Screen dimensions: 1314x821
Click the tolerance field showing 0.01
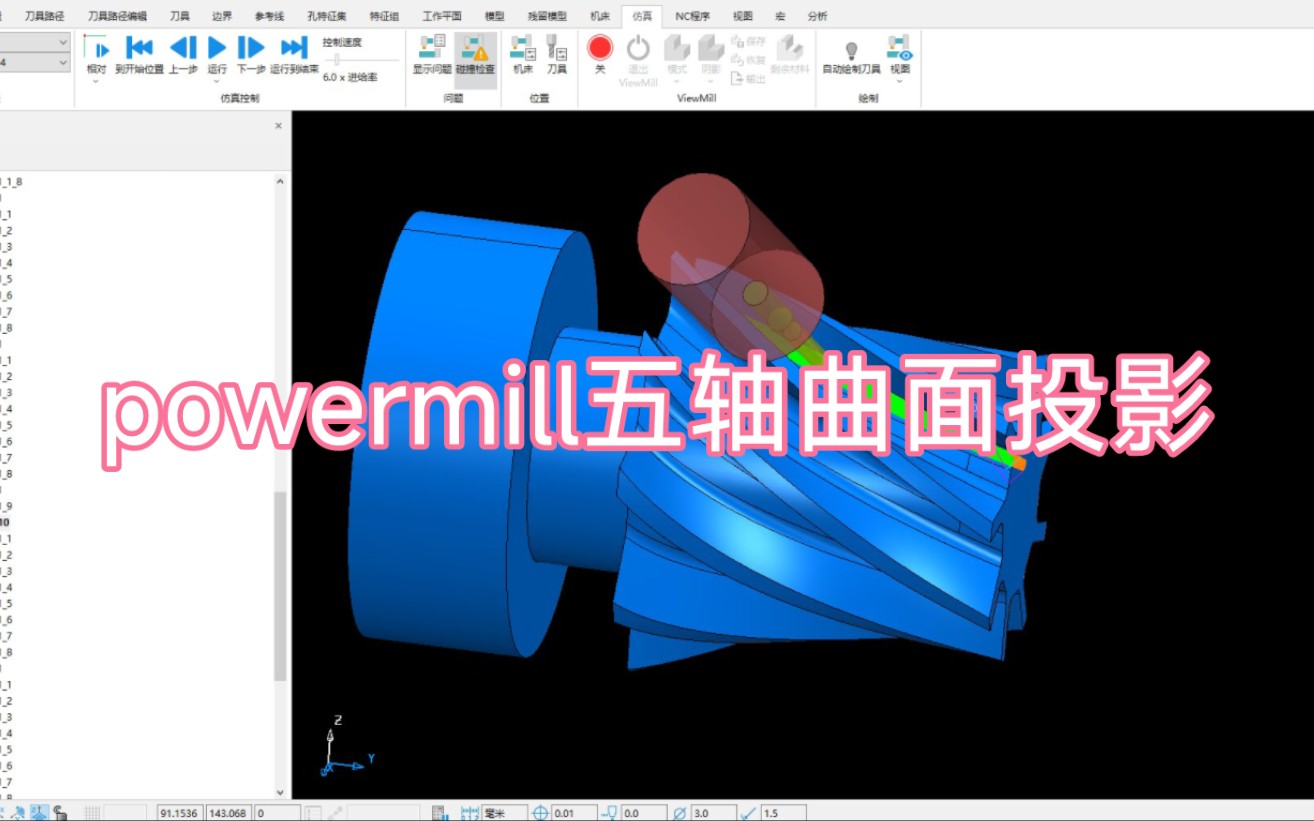575,813
